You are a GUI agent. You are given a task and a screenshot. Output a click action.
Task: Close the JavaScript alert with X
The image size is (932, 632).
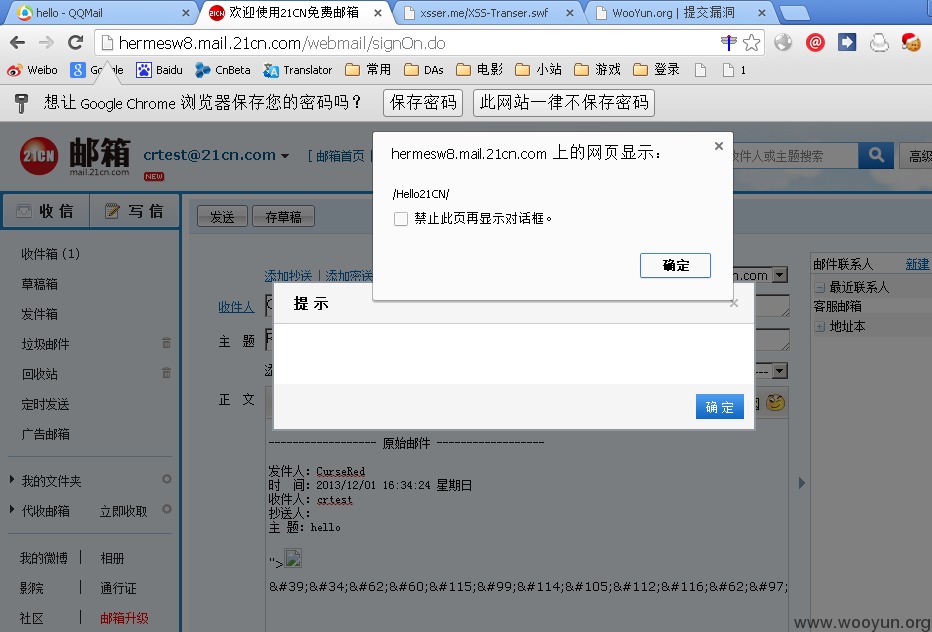tap(719, 146)
